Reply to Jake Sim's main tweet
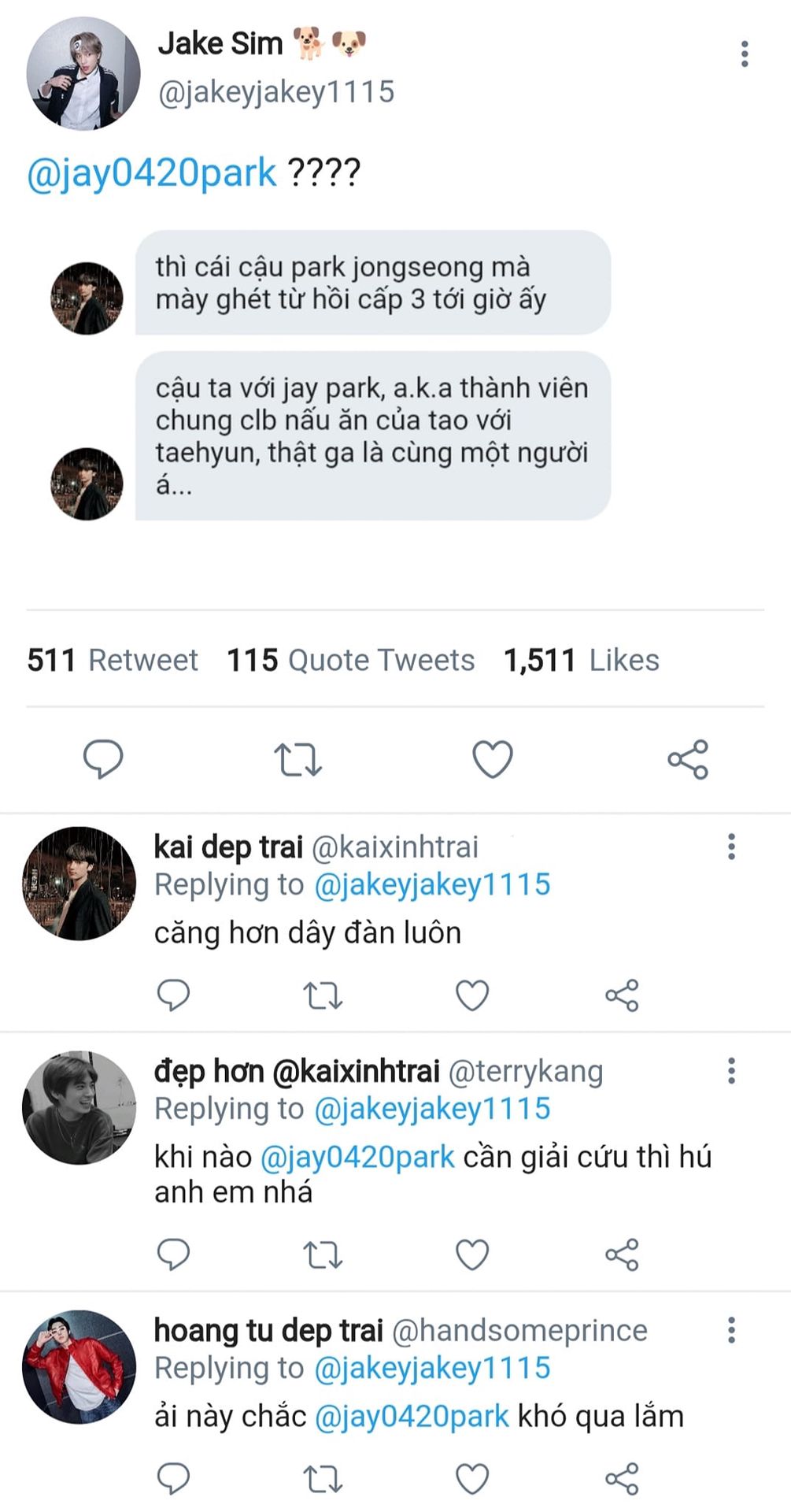The image size is (791, 1512). pyautogui.click(x=103, y=759)
